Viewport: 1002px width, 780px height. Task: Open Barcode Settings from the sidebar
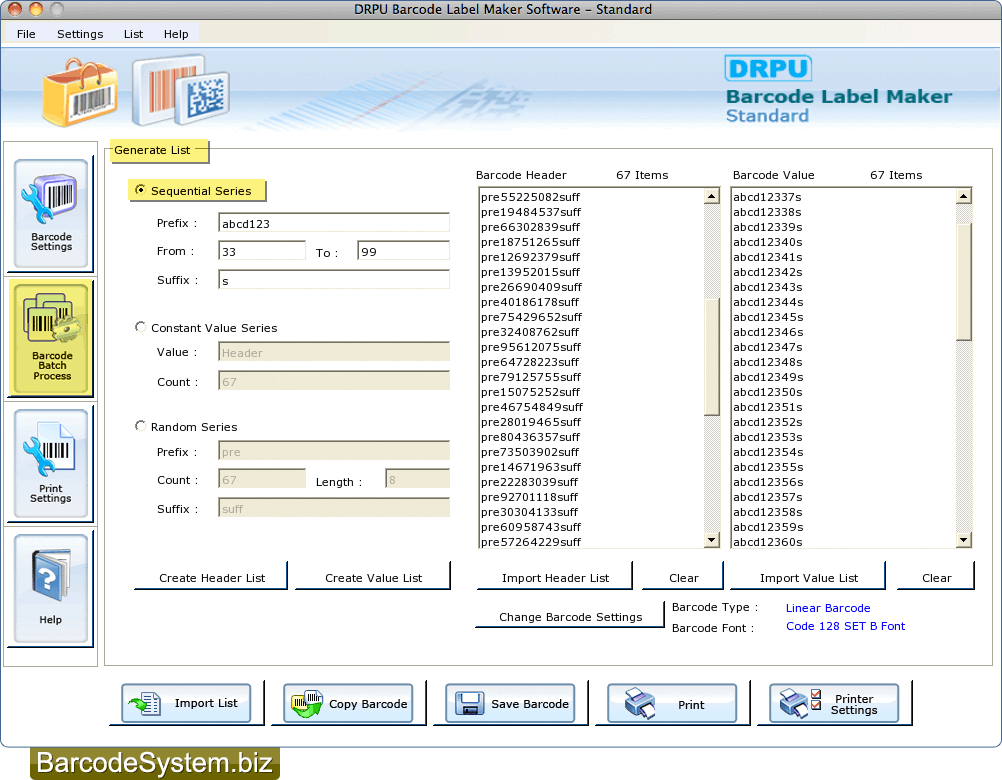pos(51,213)
